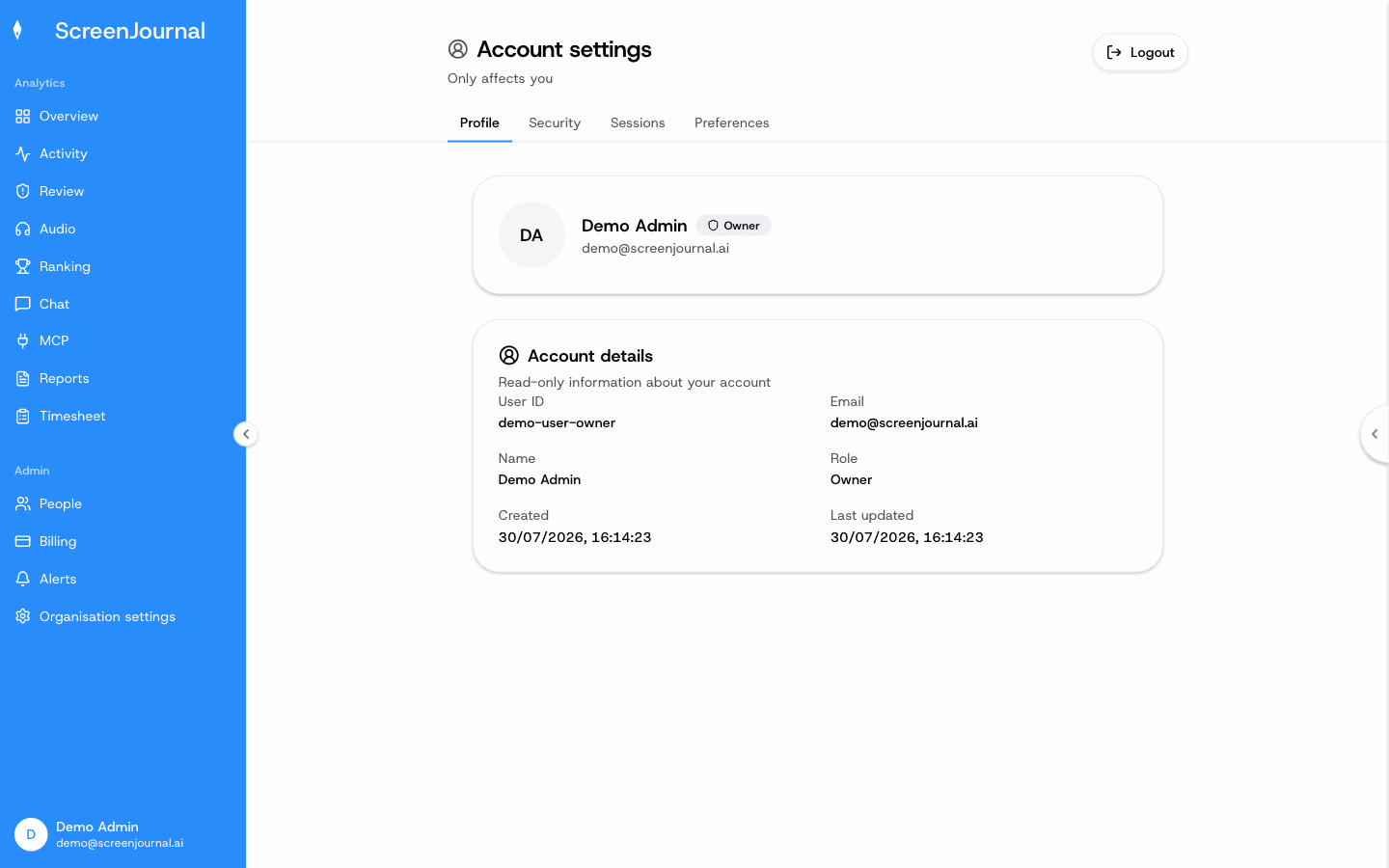This screenshot has width=1389, height=868.
Task: Click the Name value Demo Admin
Action: pos(539,480)
